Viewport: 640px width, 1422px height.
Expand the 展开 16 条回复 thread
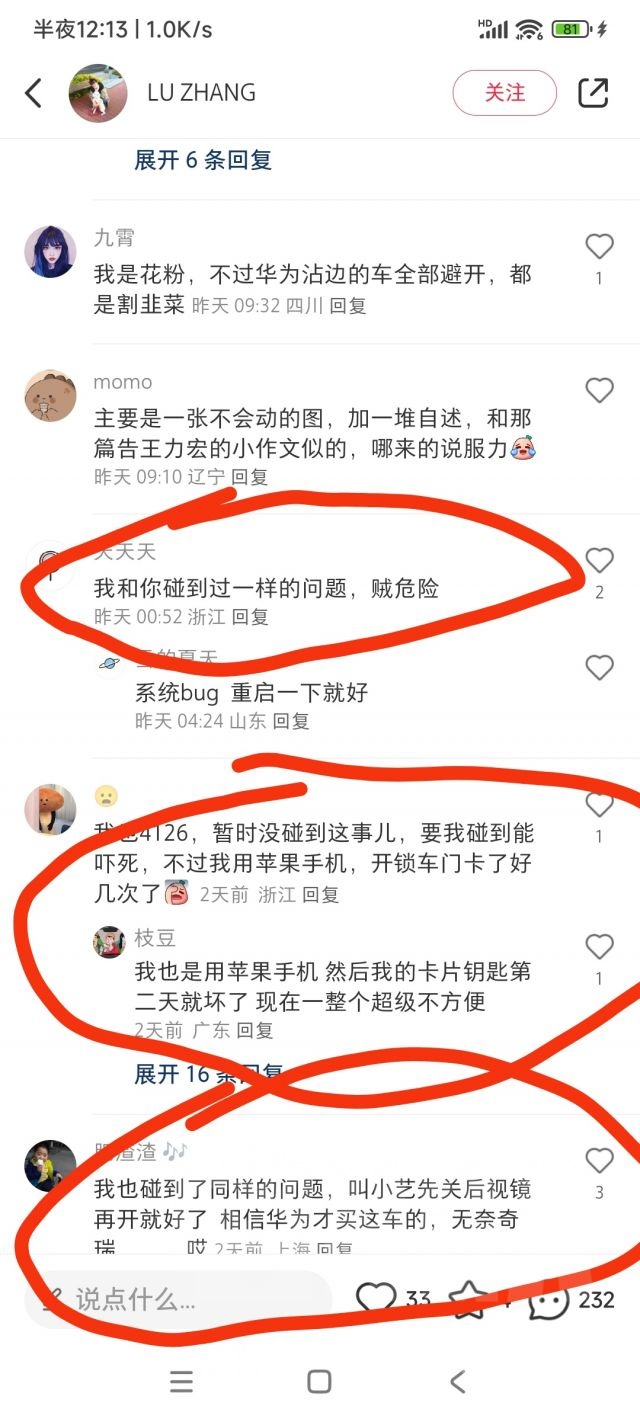209,1074
